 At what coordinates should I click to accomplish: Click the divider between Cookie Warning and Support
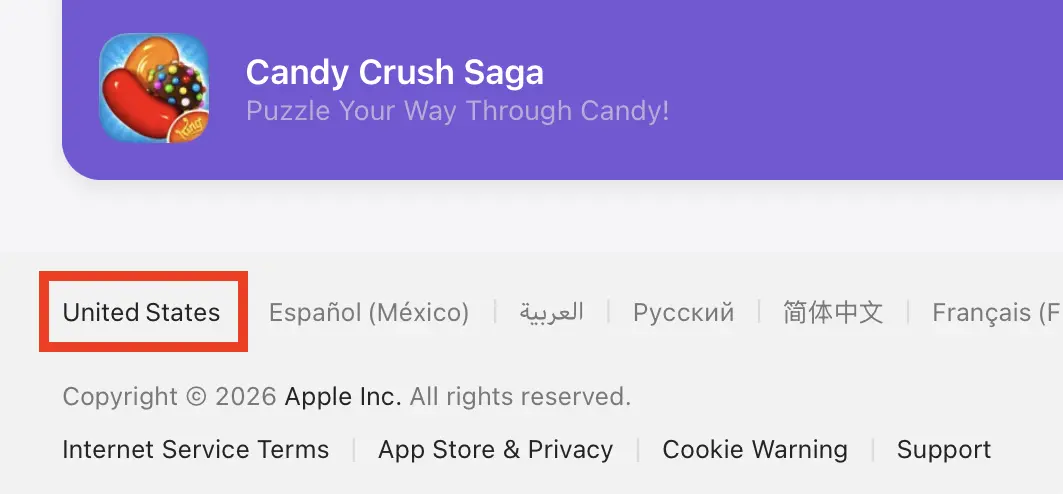pyautogui.click(x=873, y=450)
